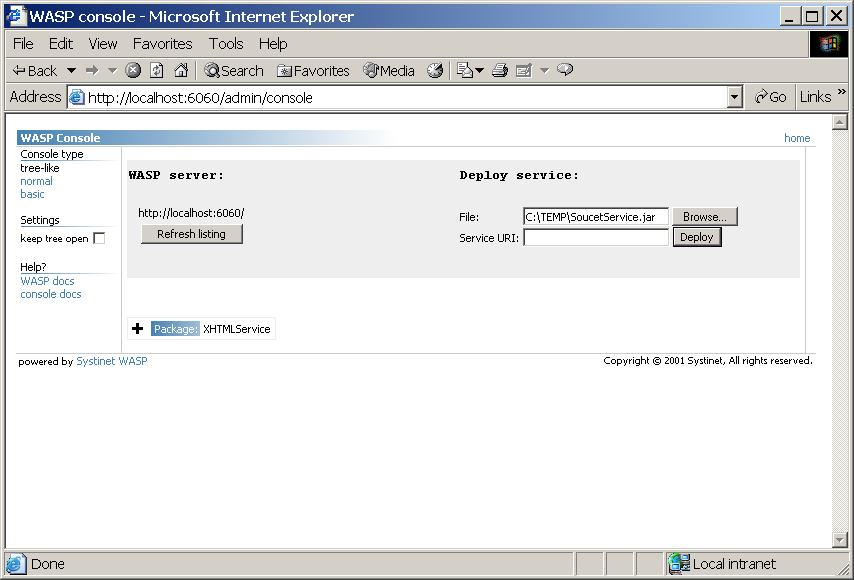Switch console type to normal
This screenshot has width=854, height=580.
click(x=36, y=181)
